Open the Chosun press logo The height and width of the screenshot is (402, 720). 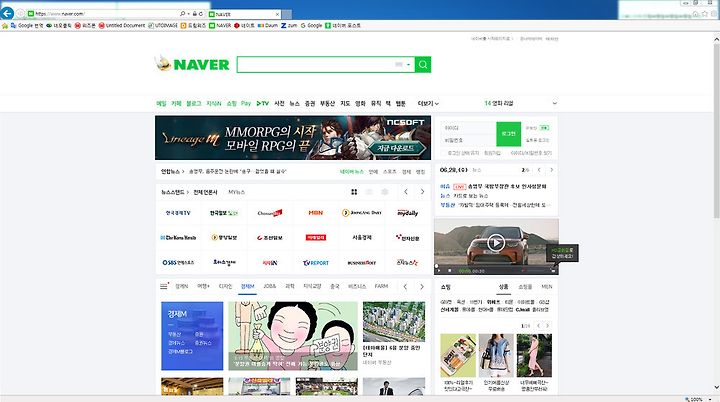point(270,213)
